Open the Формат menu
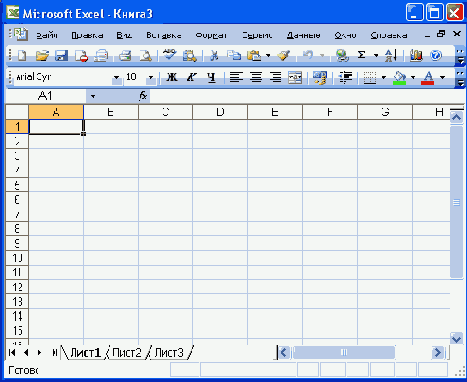 tap(211, 35)
